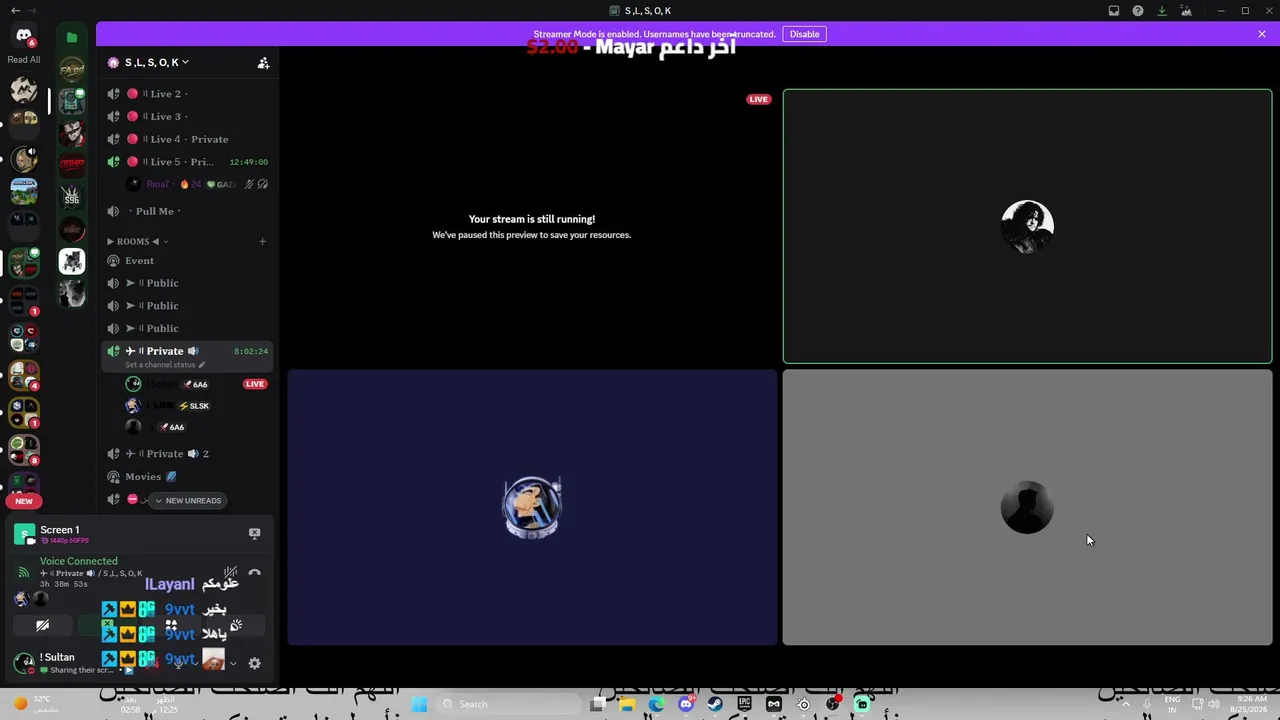Open the Voice Connected details
Viewport: 1280px width, 720px height.
pyautogui.click(x=78, y=561)
